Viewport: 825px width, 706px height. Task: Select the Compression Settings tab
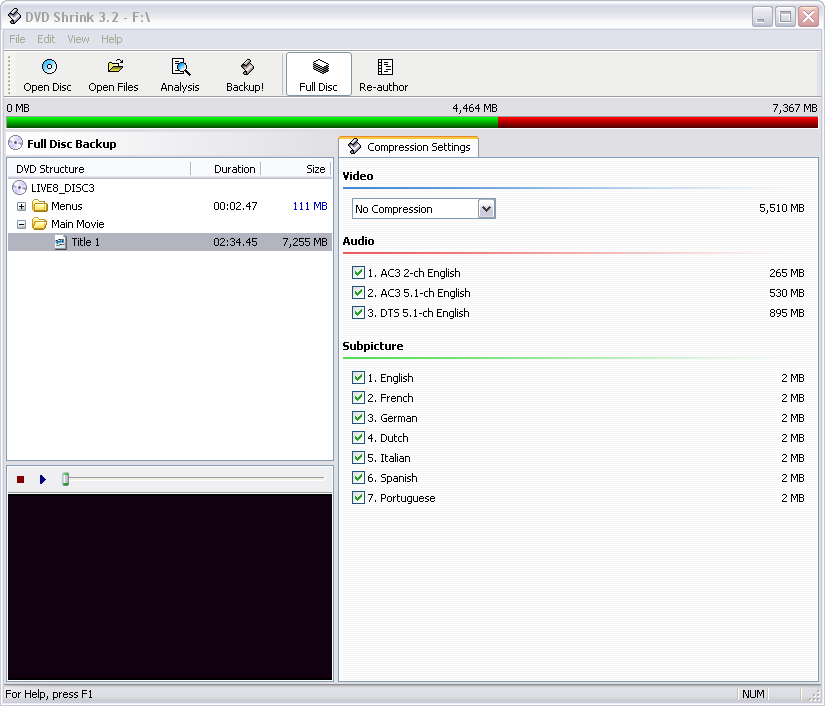tap(409, 147)
